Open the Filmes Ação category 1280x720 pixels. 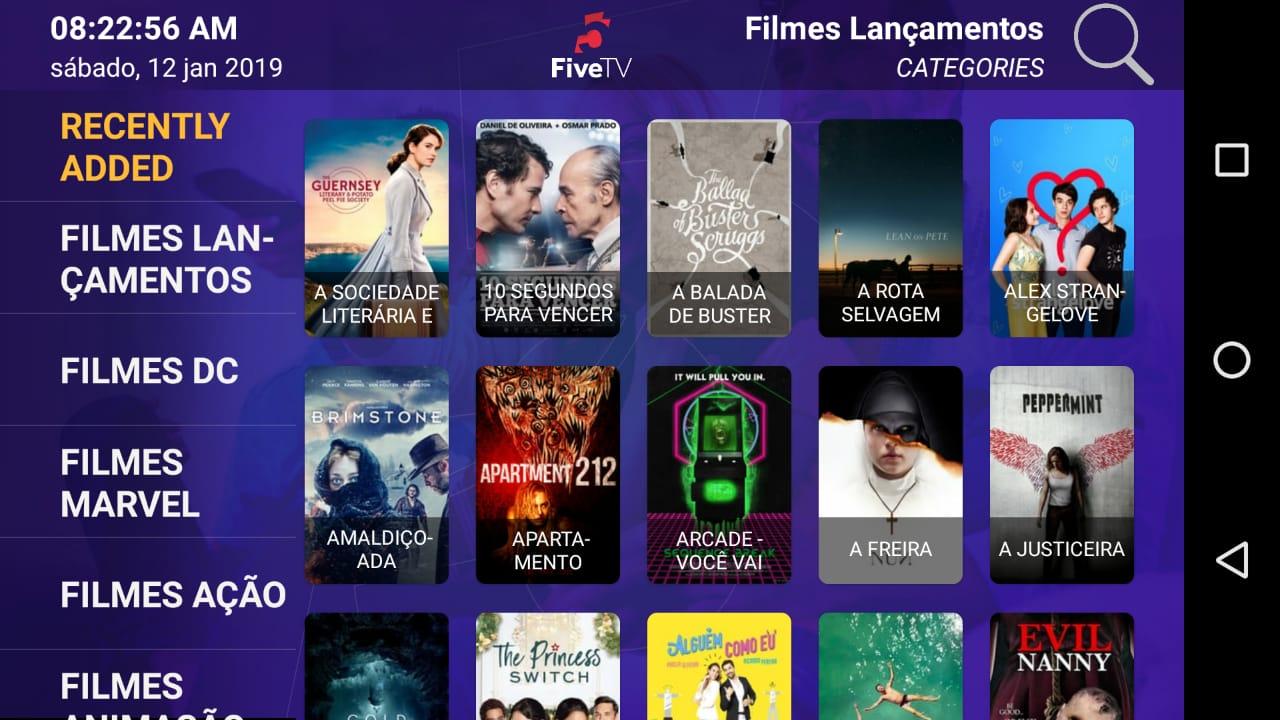click(173, 594)
